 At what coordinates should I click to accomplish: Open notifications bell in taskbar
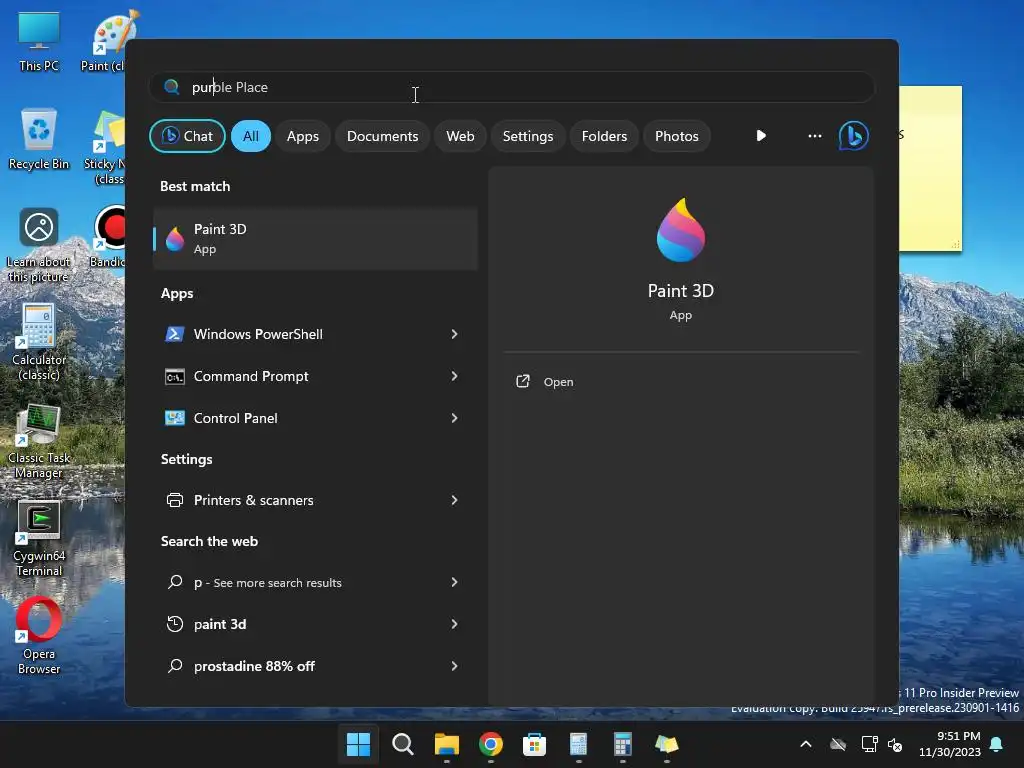click(997, 744)
